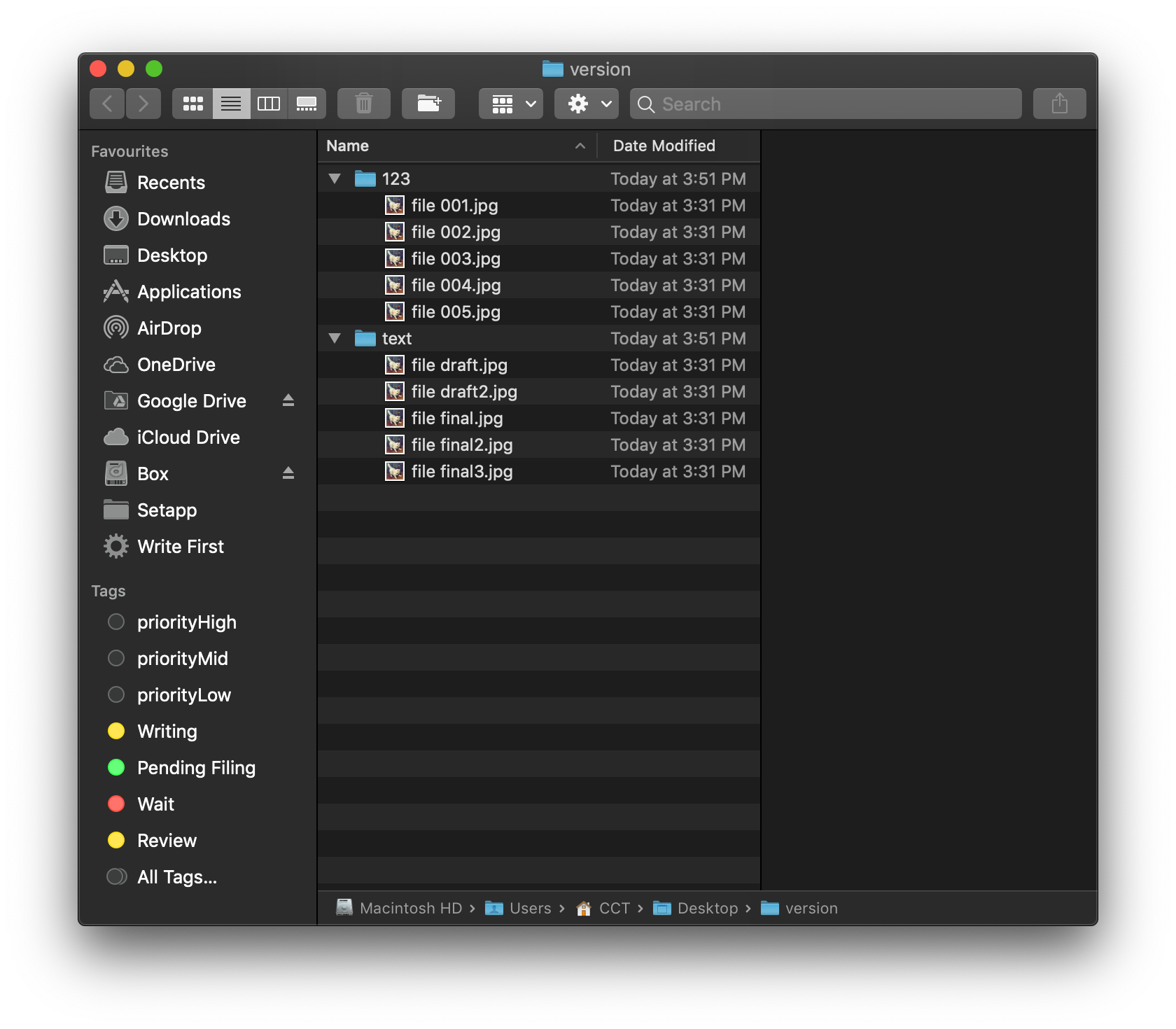The width and height of the screenshot is (1176, 1029).
Task: Collapse the text folder
Action: 335,338
